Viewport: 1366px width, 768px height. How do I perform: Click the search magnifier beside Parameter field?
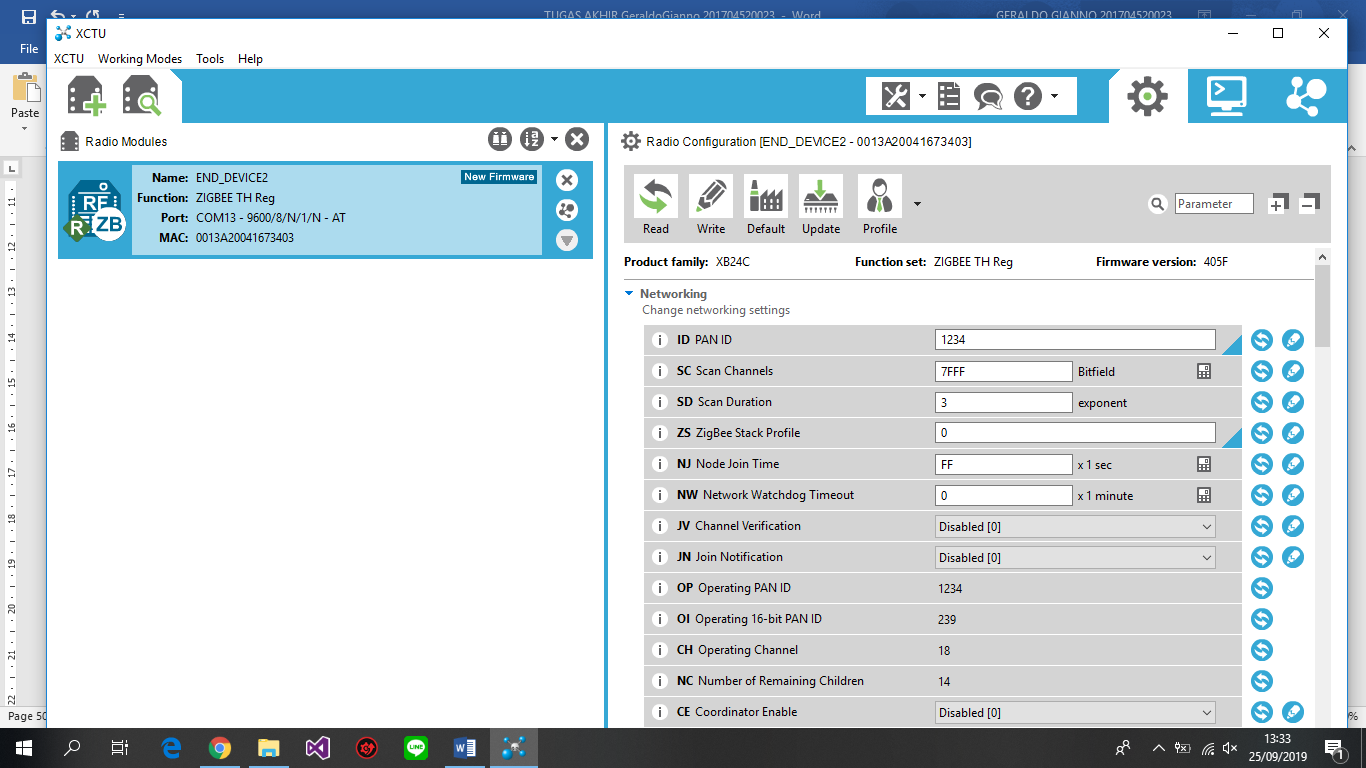coord(1158,204)
